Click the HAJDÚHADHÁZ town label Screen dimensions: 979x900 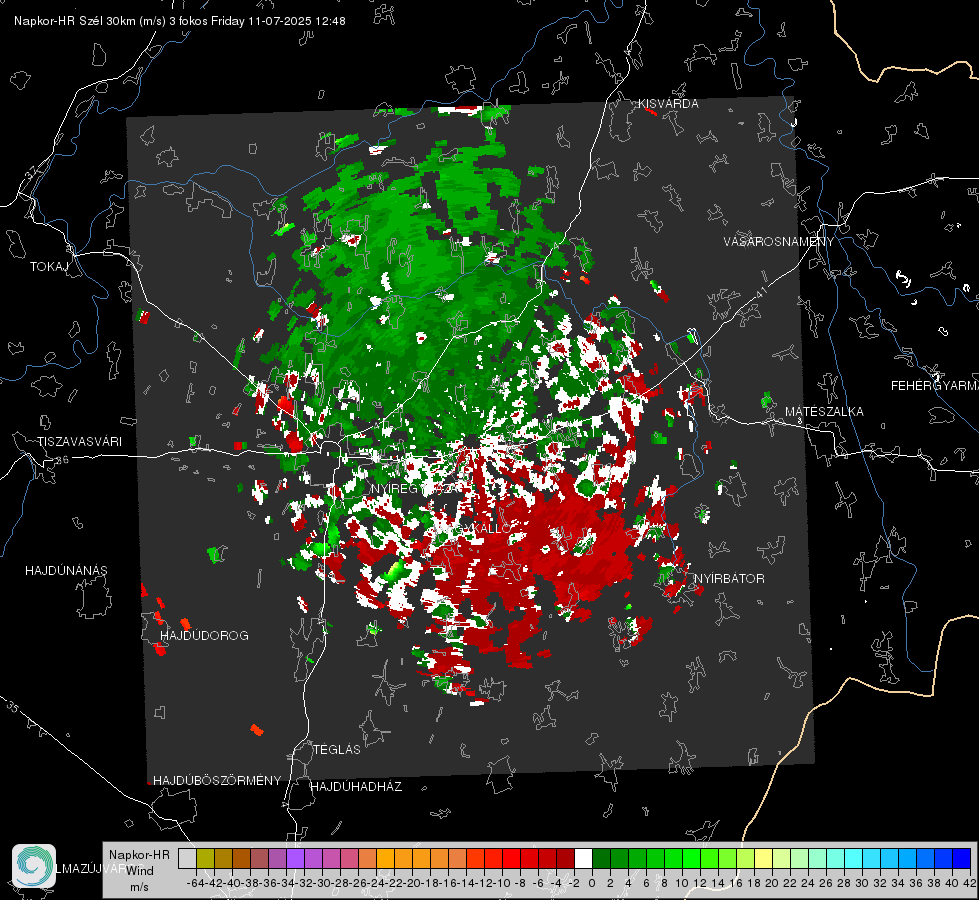click(356, 787)
